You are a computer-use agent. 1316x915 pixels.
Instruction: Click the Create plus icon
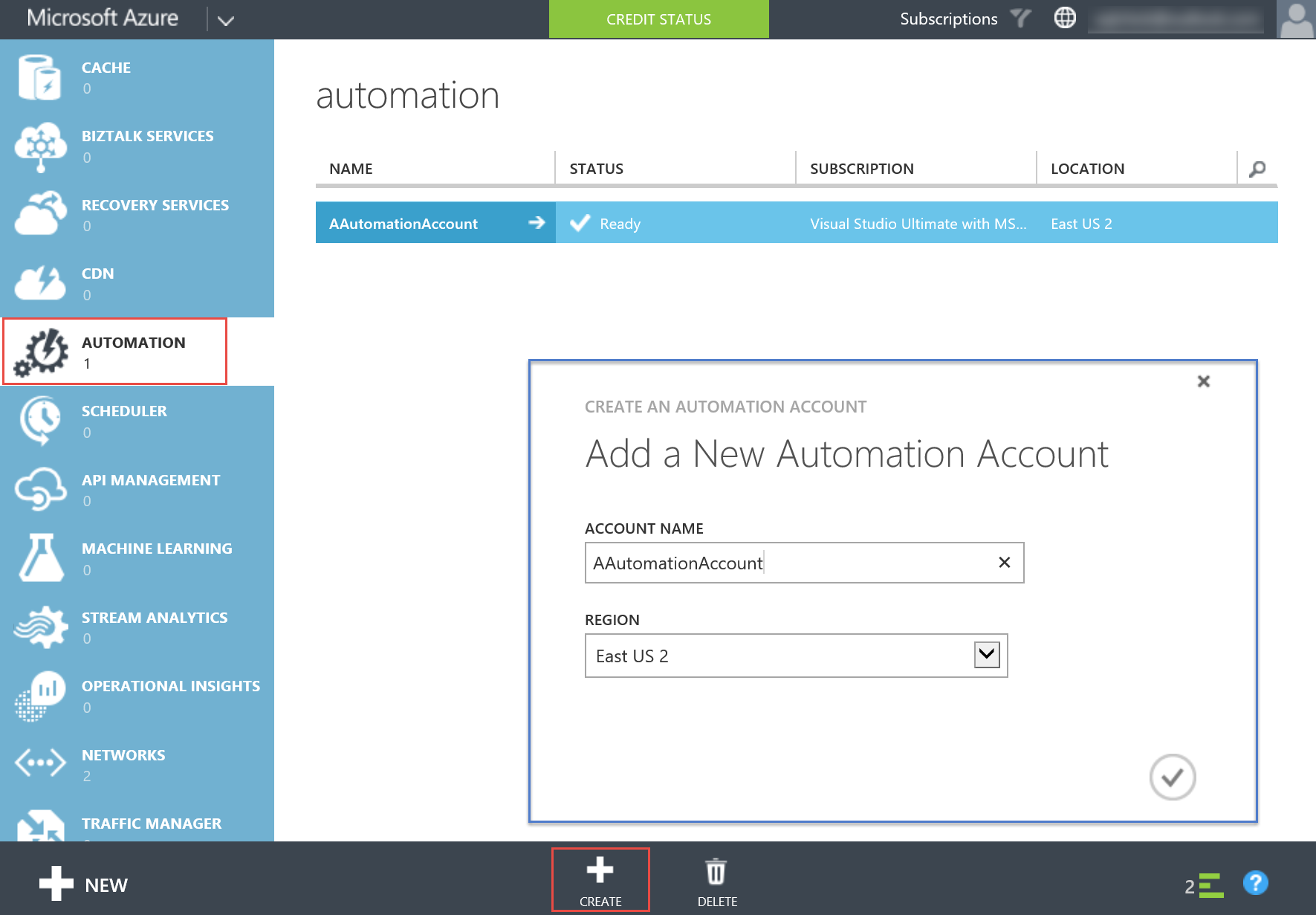click(x=600, y=869)
